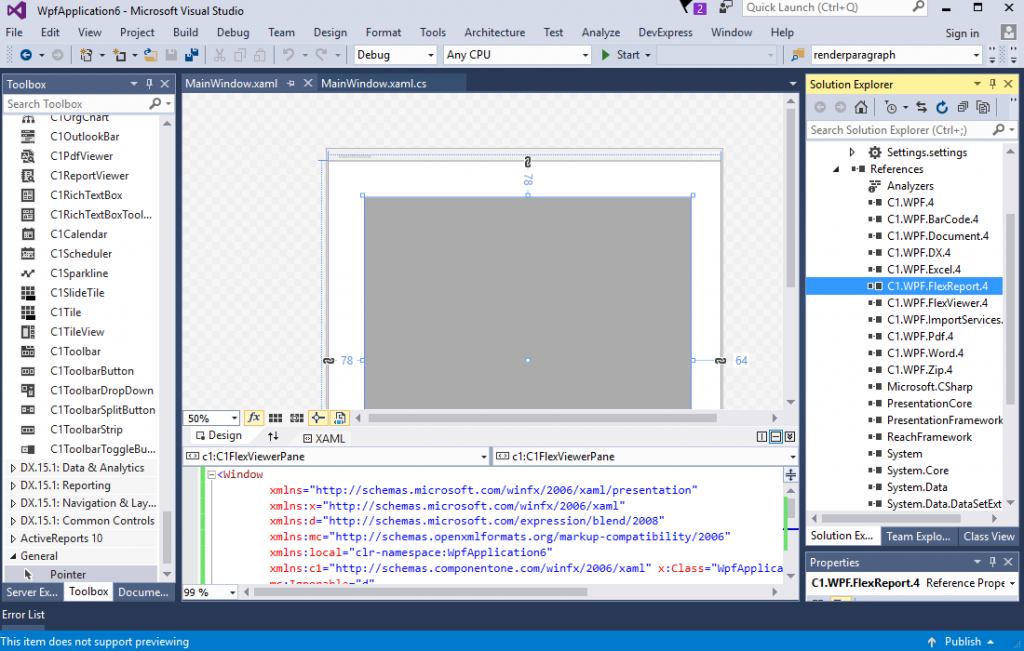Pin the MainWindow.xaml tab
Image resolution: width=1024 pixels, height=651 pixels.
tap(291, 84)
